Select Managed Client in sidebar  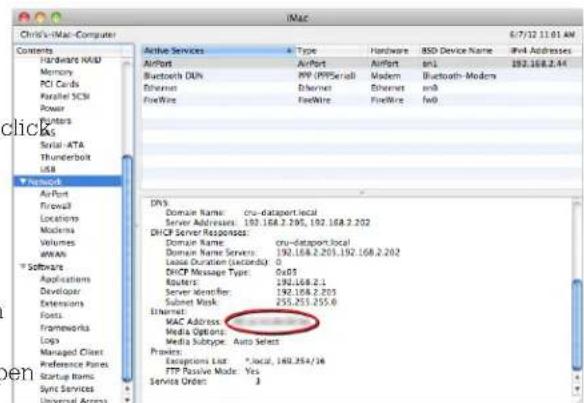coord(71,352)
